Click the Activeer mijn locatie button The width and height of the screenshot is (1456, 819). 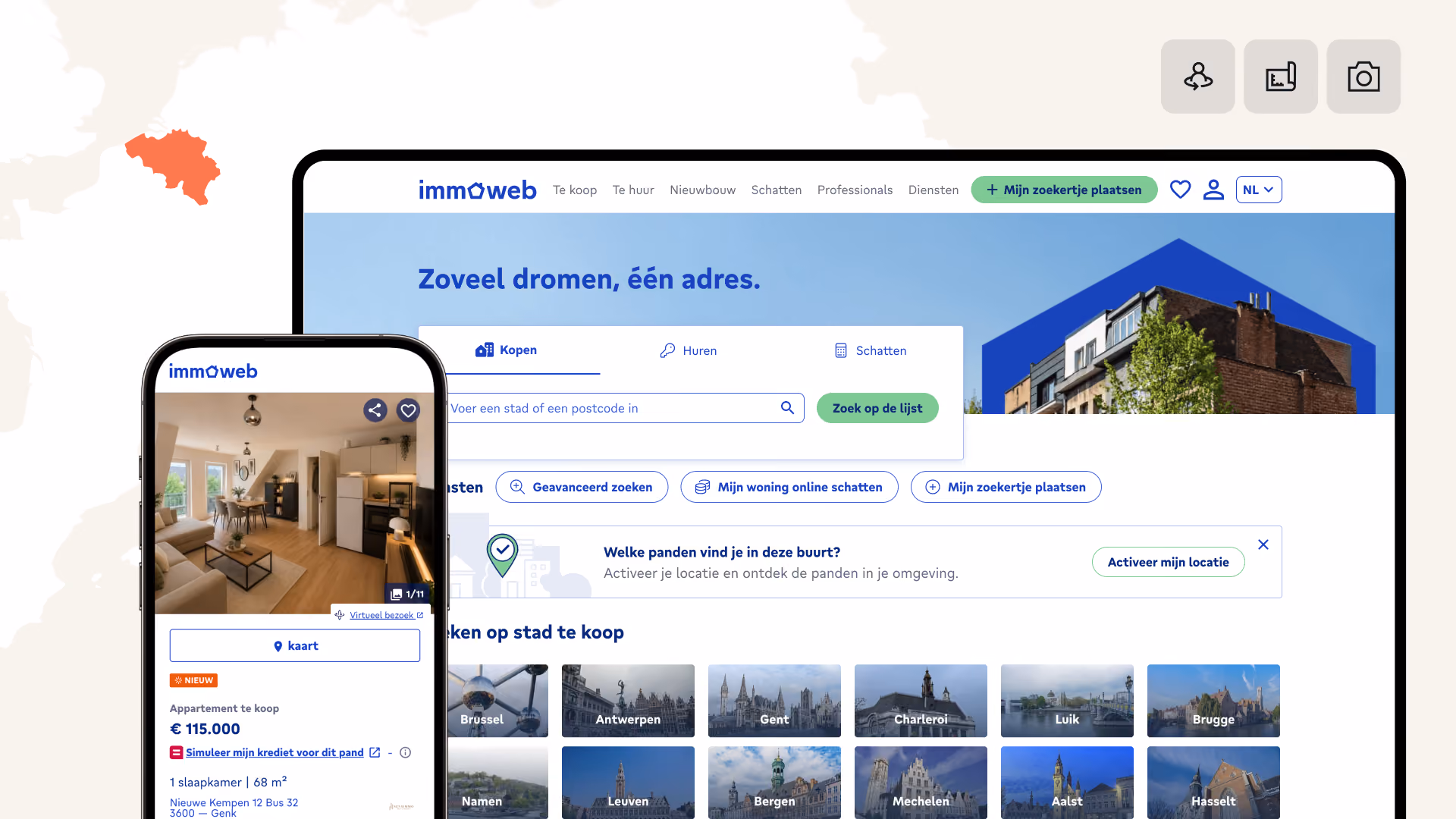coord(1168,562)
